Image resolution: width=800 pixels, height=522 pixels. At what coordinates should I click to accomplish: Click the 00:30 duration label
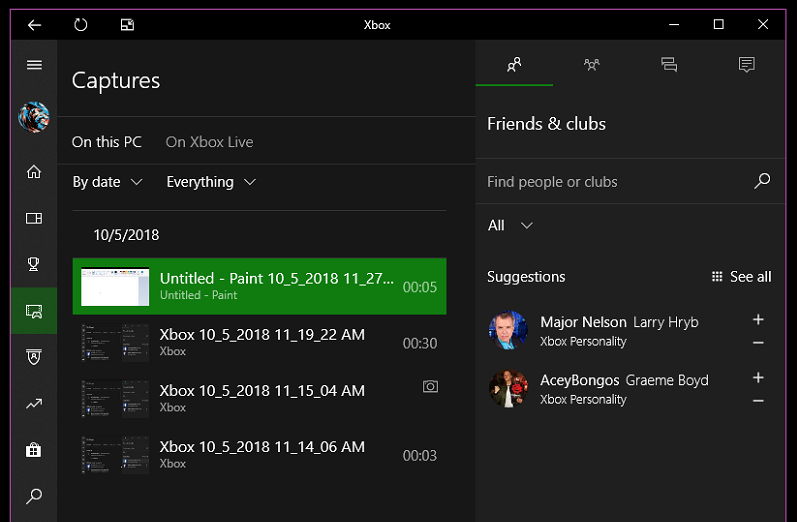420,343
